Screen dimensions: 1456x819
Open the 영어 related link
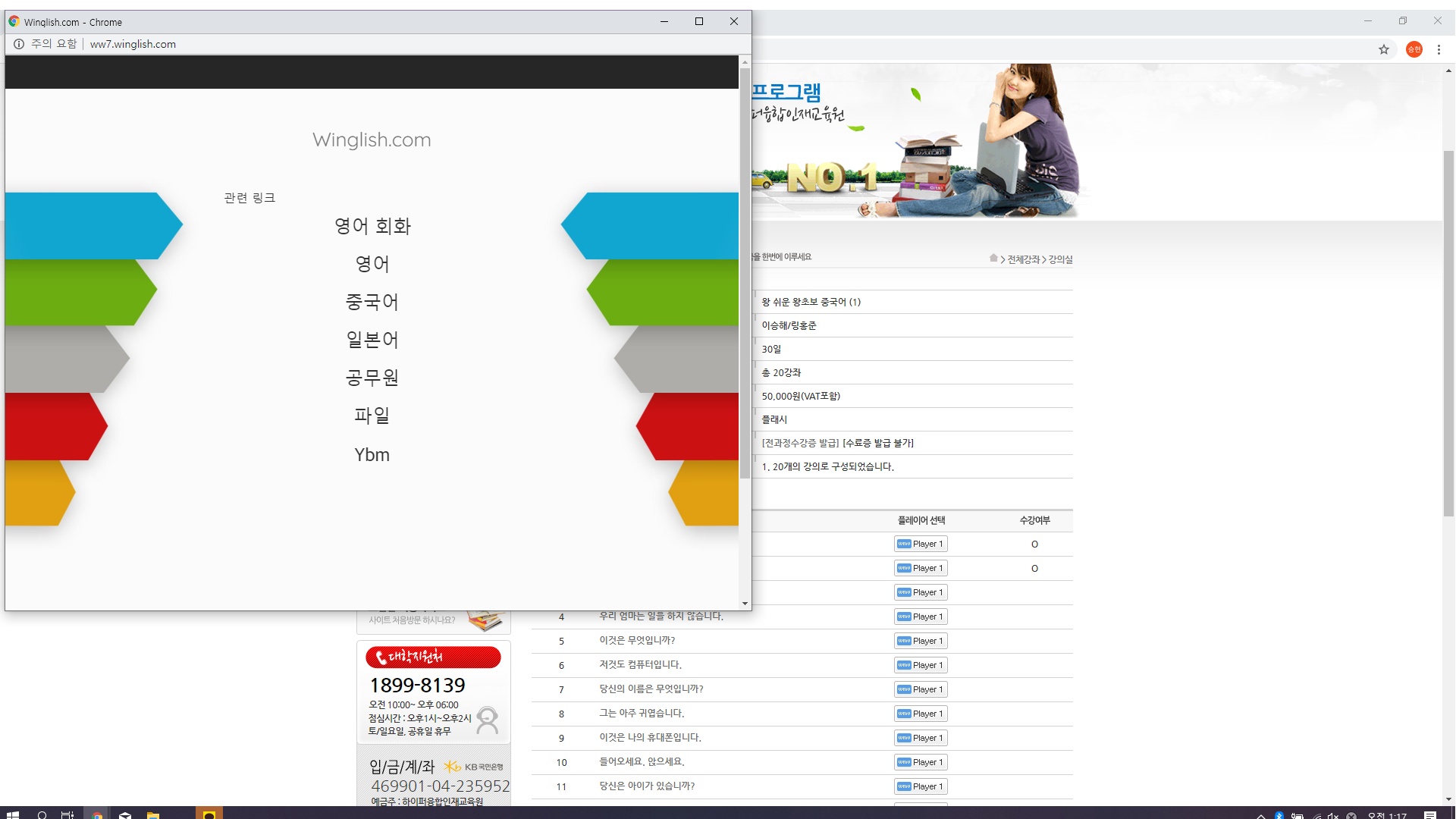point(372,264)
